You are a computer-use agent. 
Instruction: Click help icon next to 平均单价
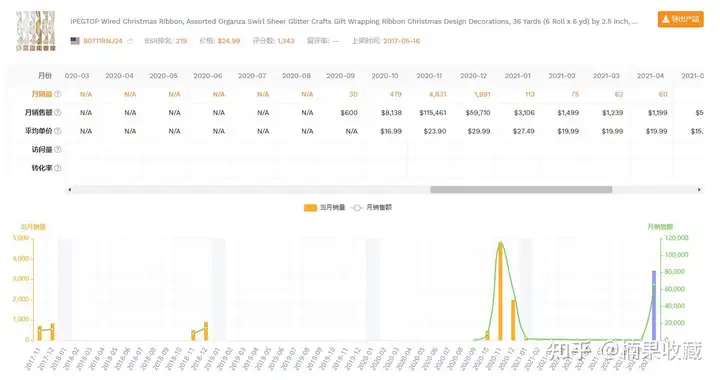[57, 131]
